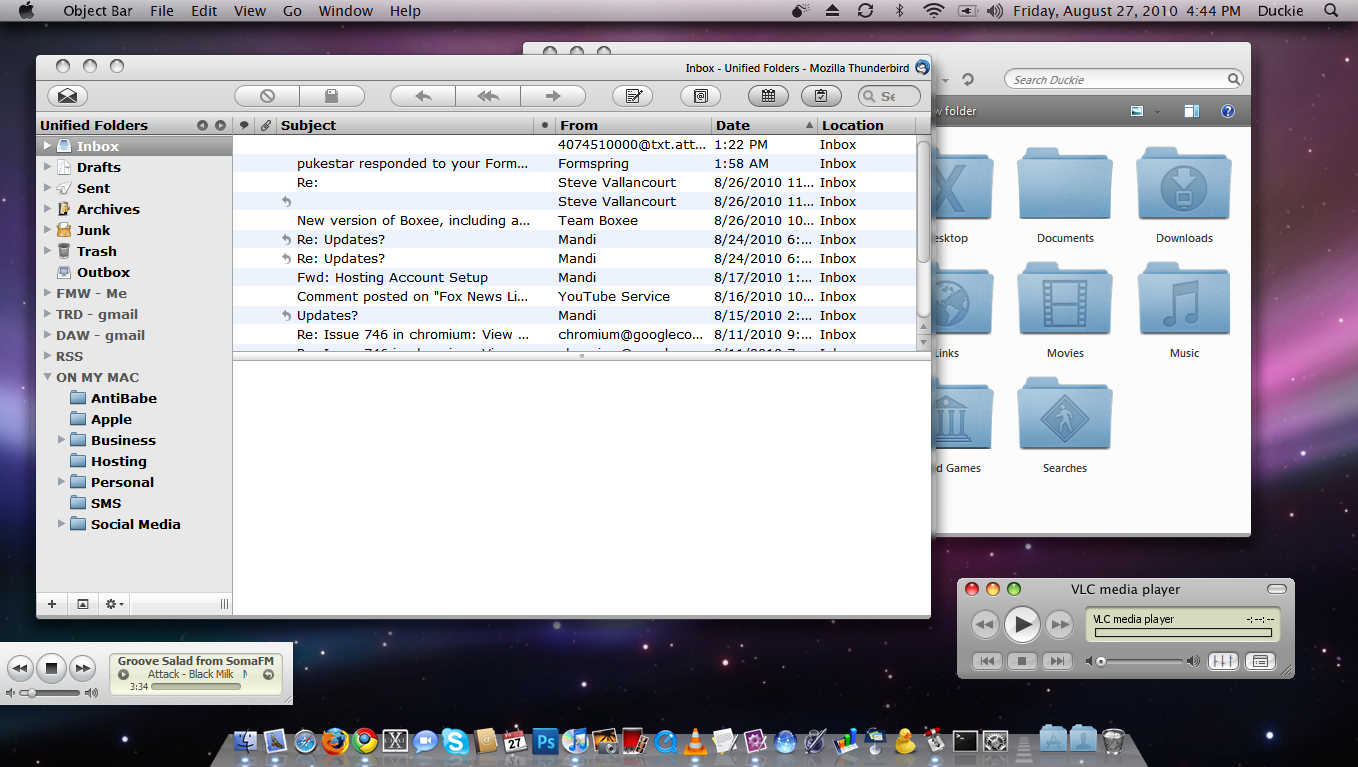Open the Tasks toolbar button in Thunderbird
This screenshot has height=767, width=1358.
click(x=822, y=96)
